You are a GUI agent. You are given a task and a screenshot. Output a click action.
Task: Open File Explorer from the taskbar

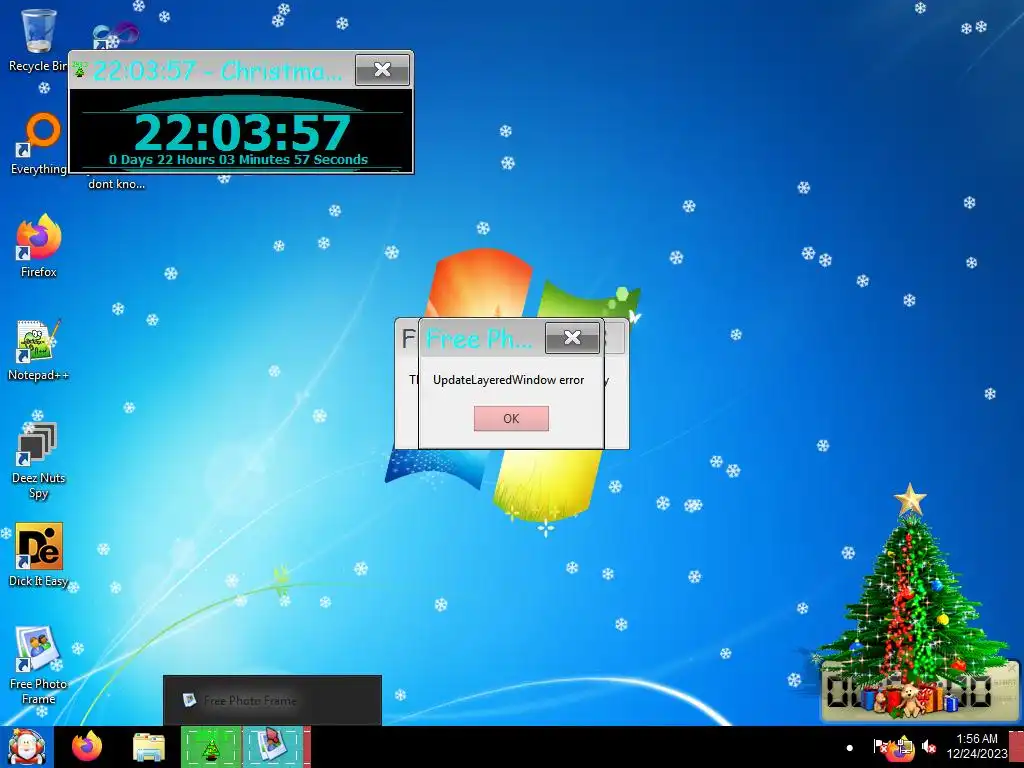tap(149, 747)
